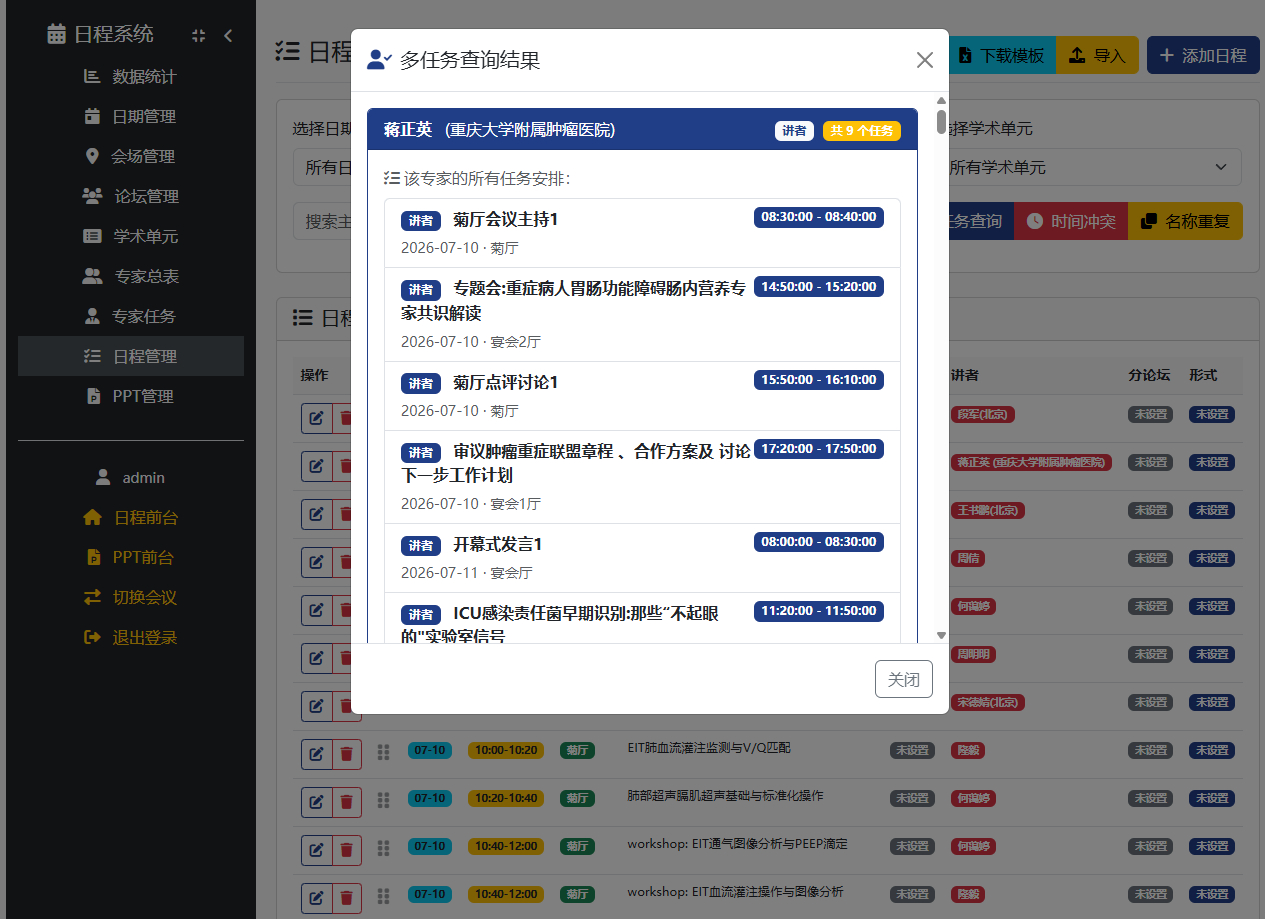Click time badge 11:20:00 - 11:50:00
Viewport: 1265px width, 919px height.
click(819, 611)
